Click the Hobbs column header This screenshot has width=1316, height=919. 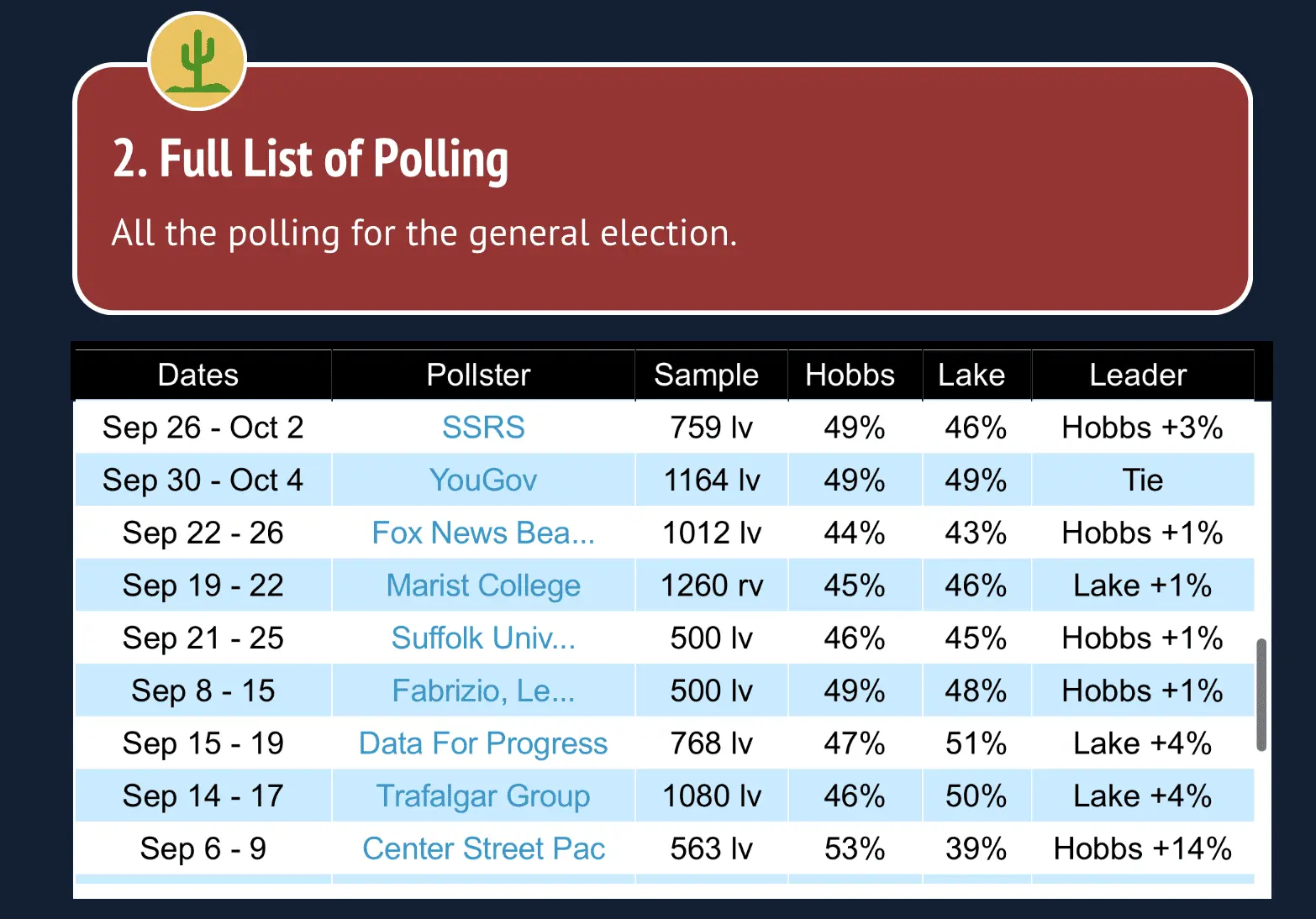coord(850,375)
